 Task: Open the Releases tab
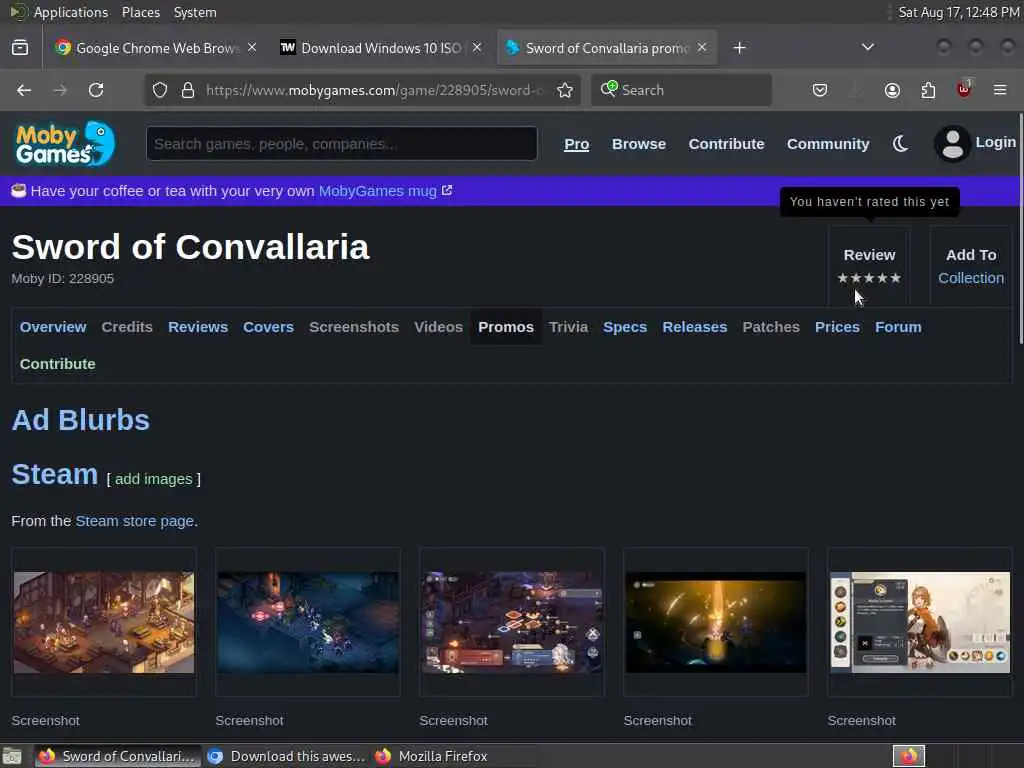coord(695,327)
